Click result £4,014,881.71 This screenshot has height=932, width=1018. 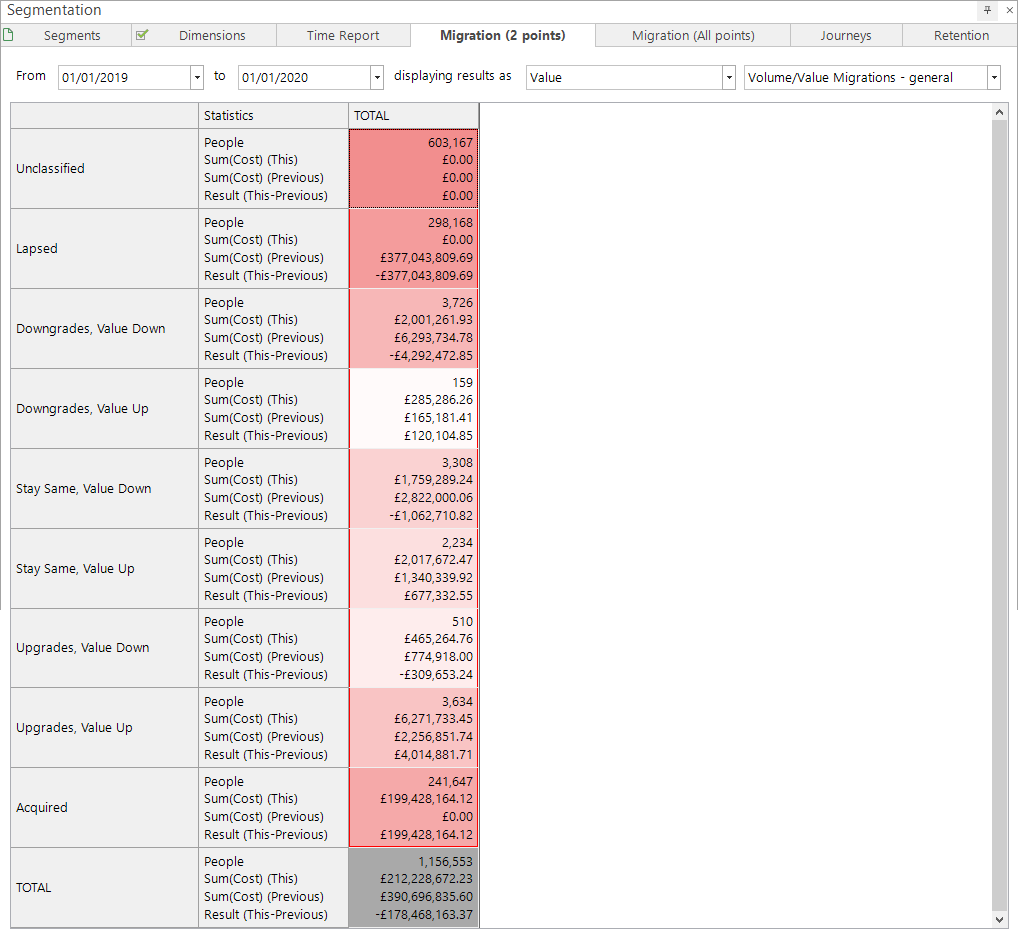pos(433,755)
